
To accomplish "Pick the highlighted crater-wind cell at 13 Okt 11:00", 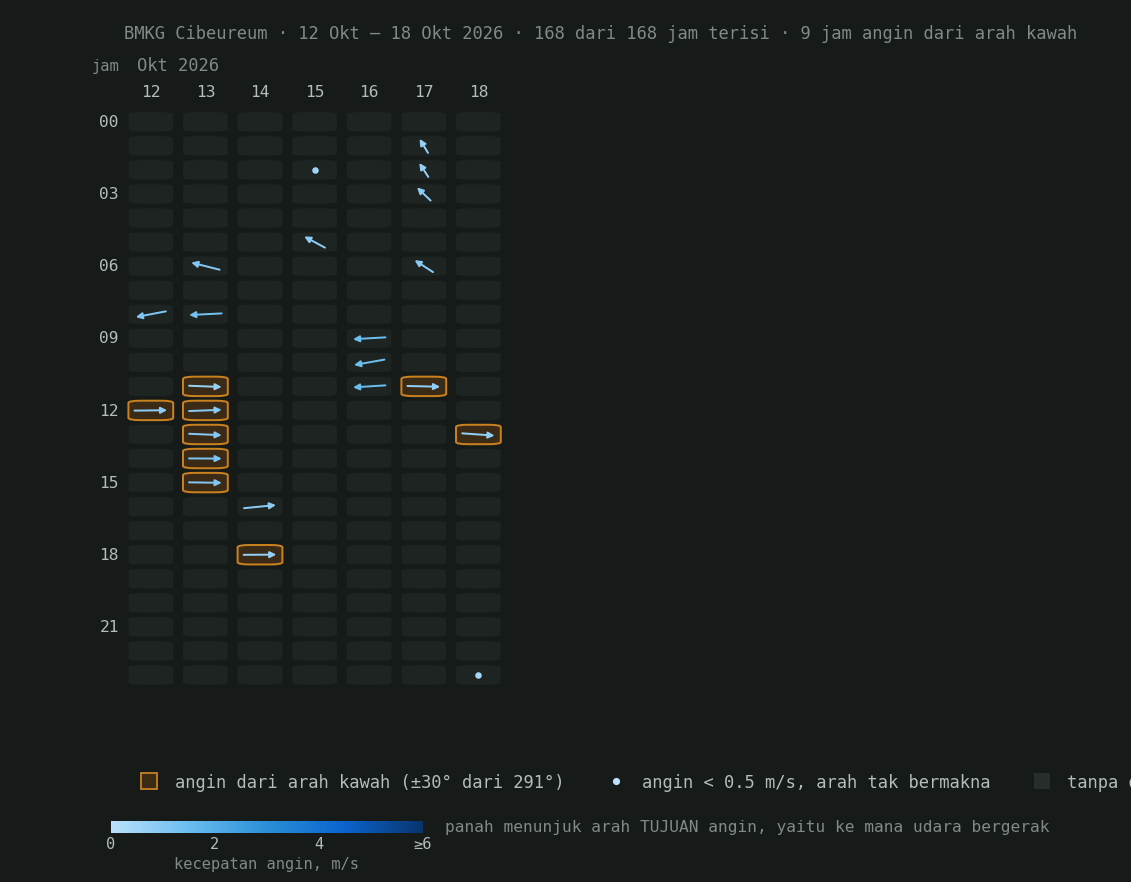I will pos(206,387).
